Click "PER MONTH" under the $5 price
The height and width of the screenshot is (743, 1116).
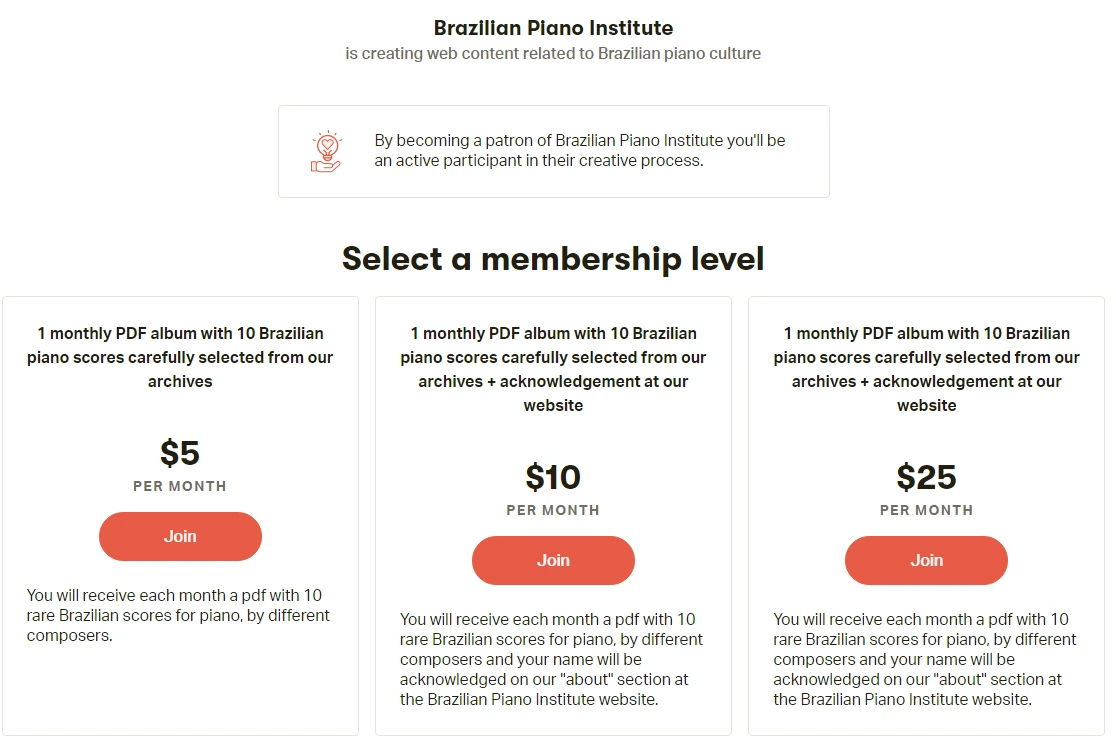[x=180, y=486]
